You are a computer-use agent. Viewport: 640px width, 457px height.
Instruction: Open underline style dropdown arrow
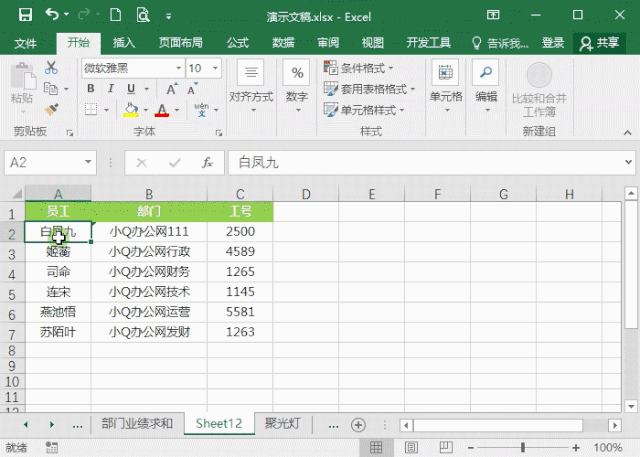[147, 89]
